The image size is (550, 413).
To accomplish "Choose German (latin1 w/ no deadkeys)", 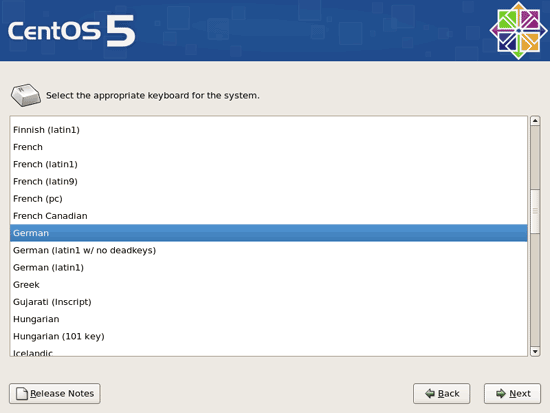I will tap(269, 250).
